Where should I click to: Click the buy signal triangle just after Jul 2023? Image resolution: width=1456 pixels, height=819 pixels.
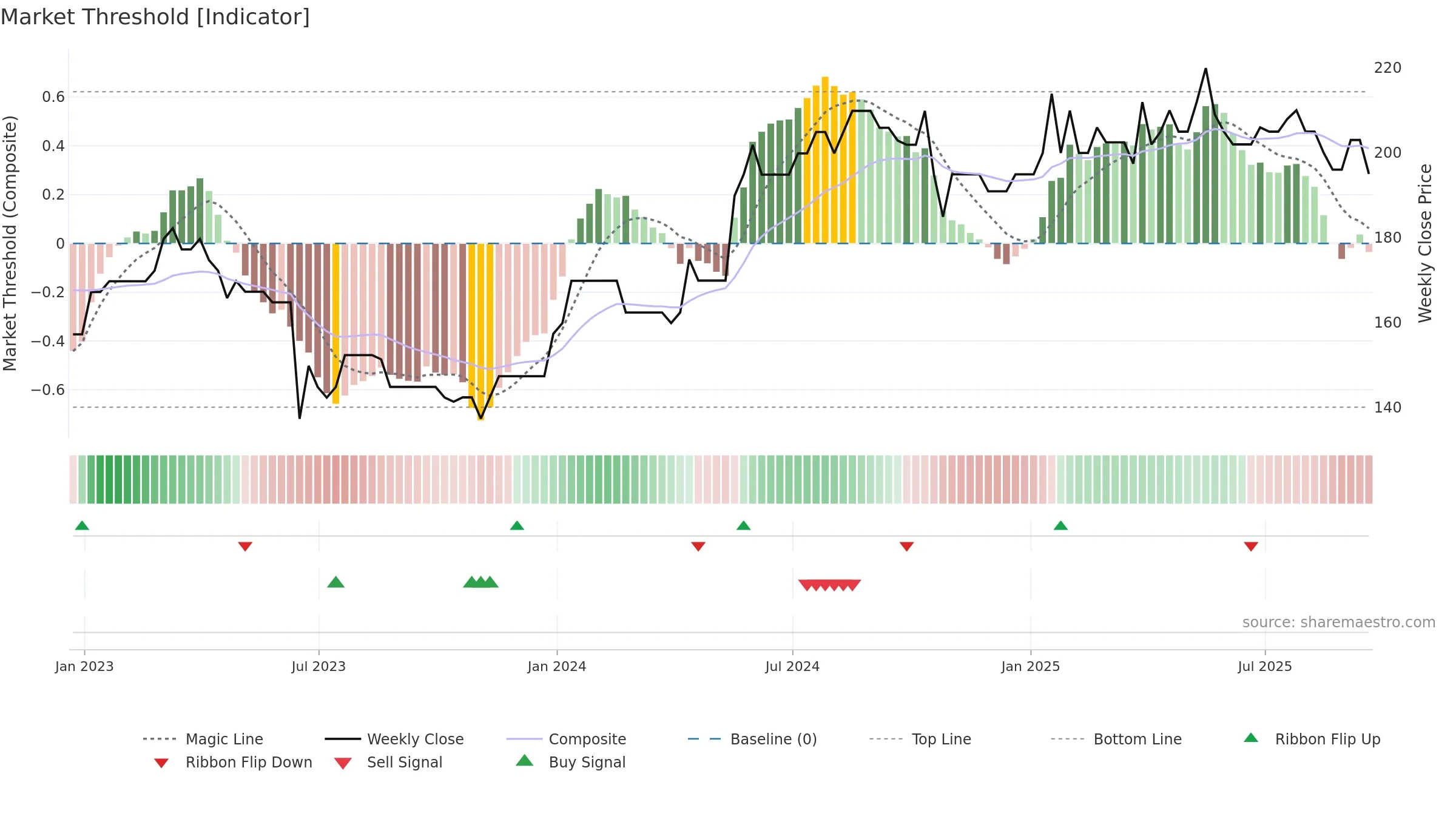(335, 582)
